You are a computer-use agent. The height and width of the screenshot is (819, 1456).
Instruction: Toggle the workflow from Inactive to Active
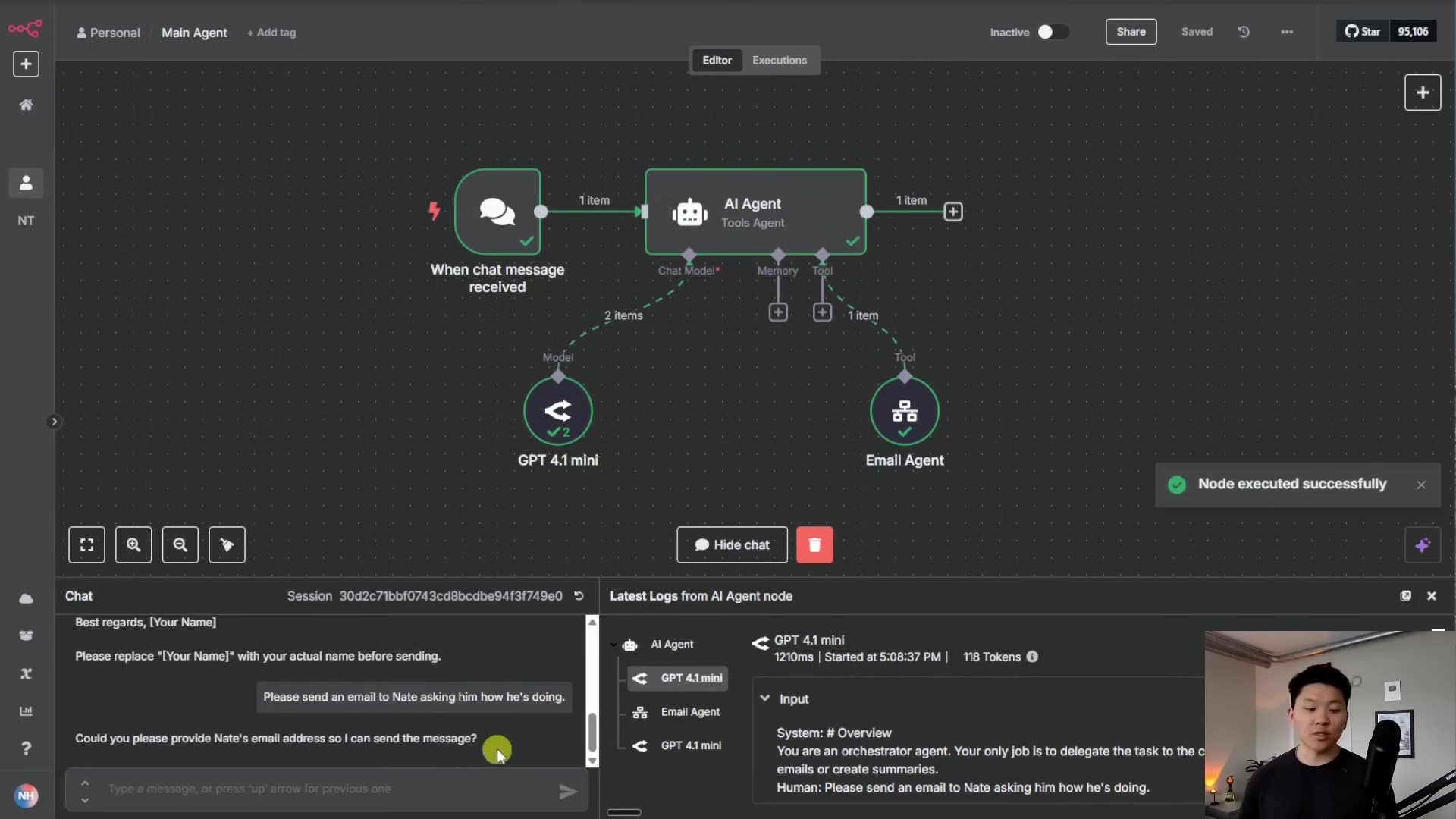(1053, 32)
